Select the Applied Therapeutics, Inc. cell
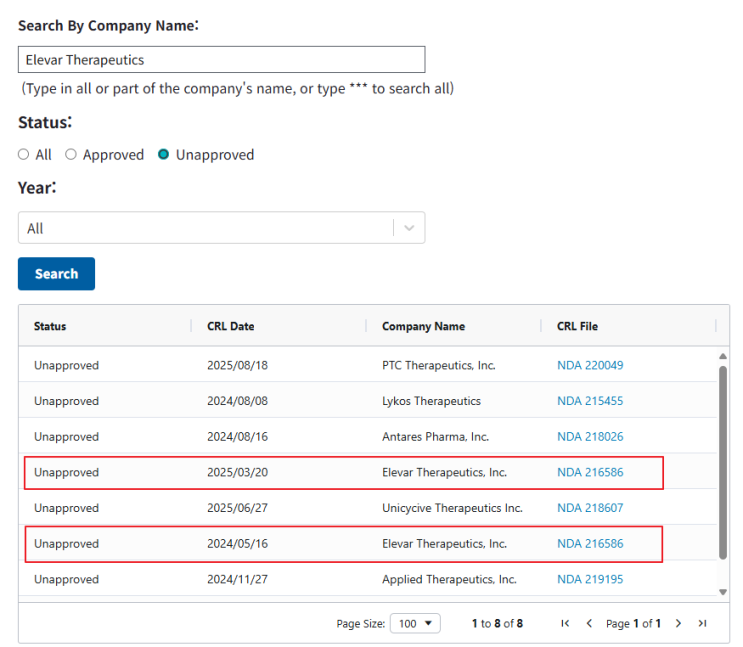Viewport: 743px width, 647px height. coord(449,579)
